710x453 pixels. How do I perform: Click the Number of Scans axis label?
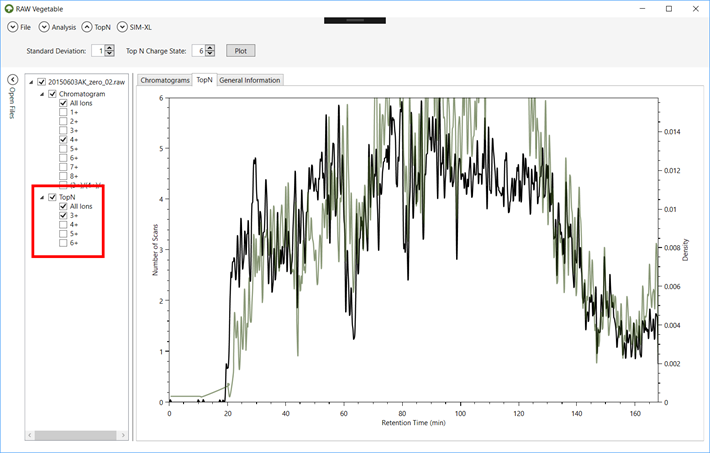155,250
